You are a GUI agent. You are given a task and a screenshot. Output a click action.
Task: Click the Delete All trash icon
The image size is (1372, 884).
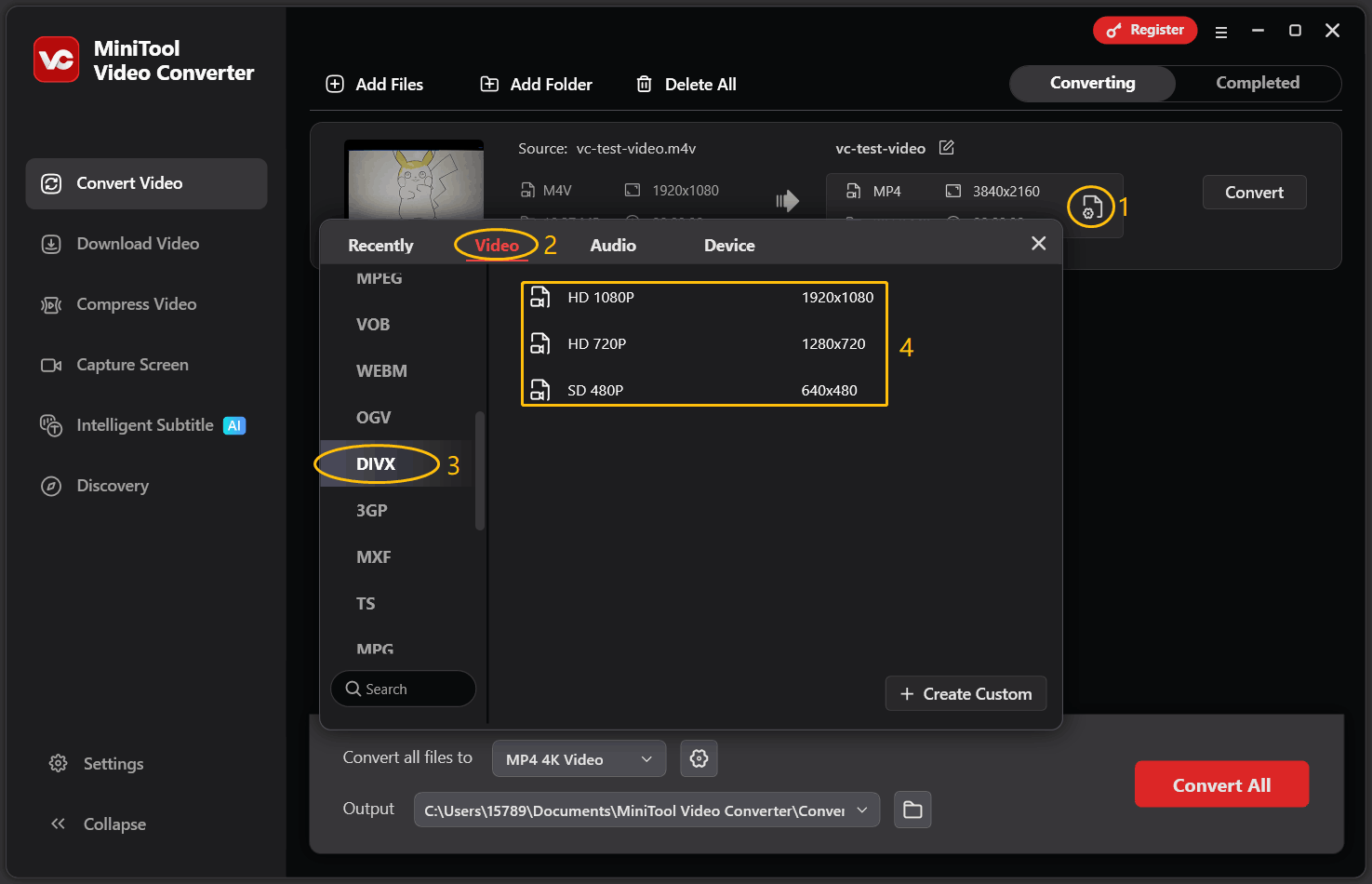644,84
